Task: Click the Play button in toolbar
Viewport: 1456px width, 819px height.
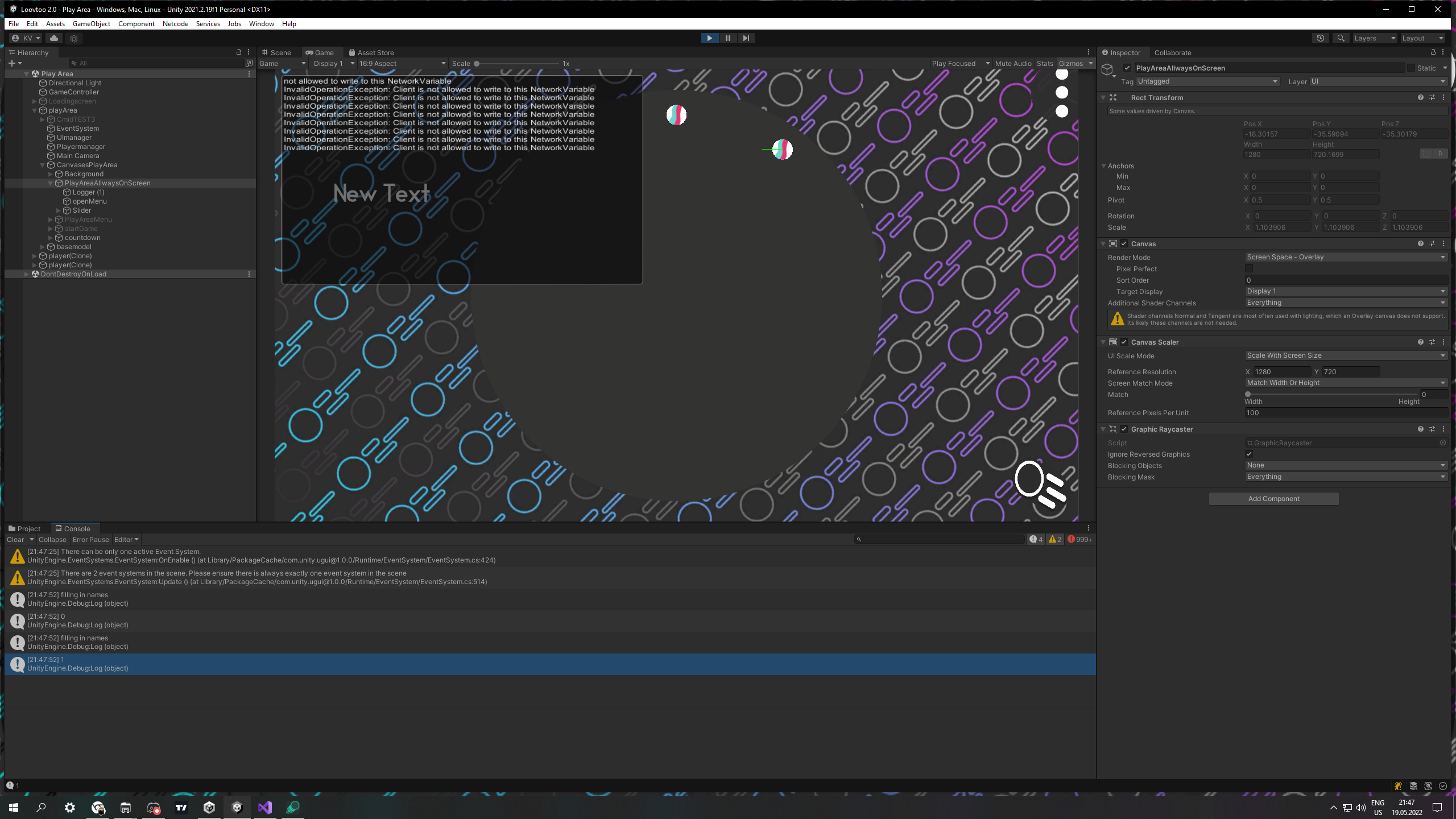Action: pyautogui.click(x=709, y=38)
